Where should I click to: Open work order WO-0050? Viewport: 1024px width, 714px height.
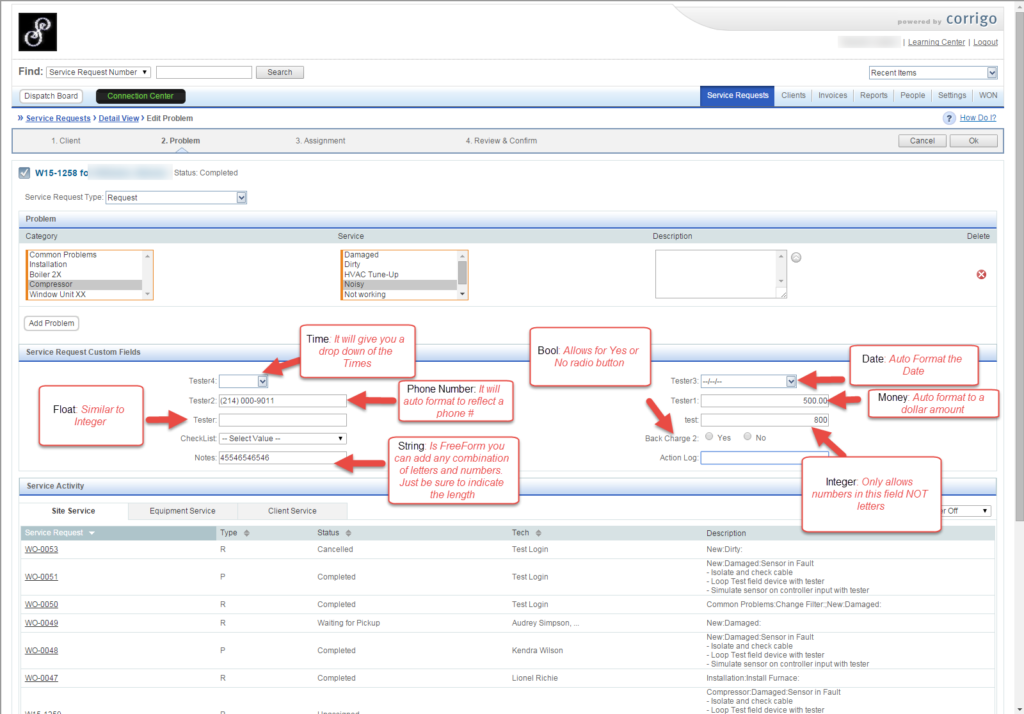click(x=41, y=604)
